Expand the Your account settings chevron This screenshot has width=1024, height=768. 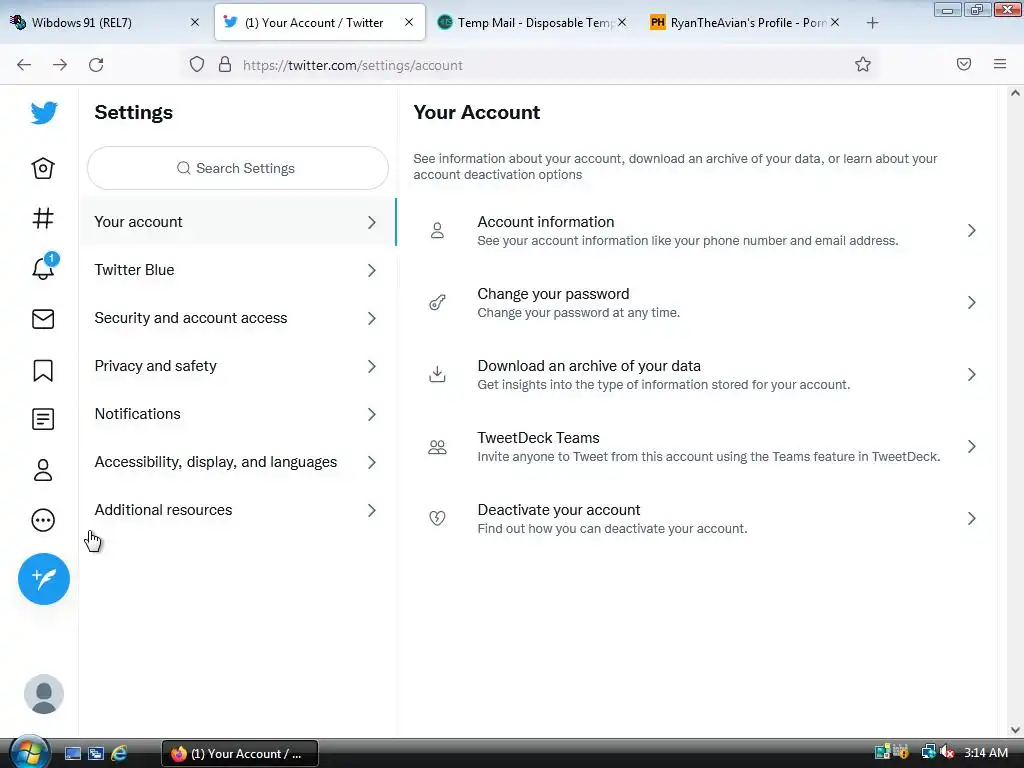372,222
